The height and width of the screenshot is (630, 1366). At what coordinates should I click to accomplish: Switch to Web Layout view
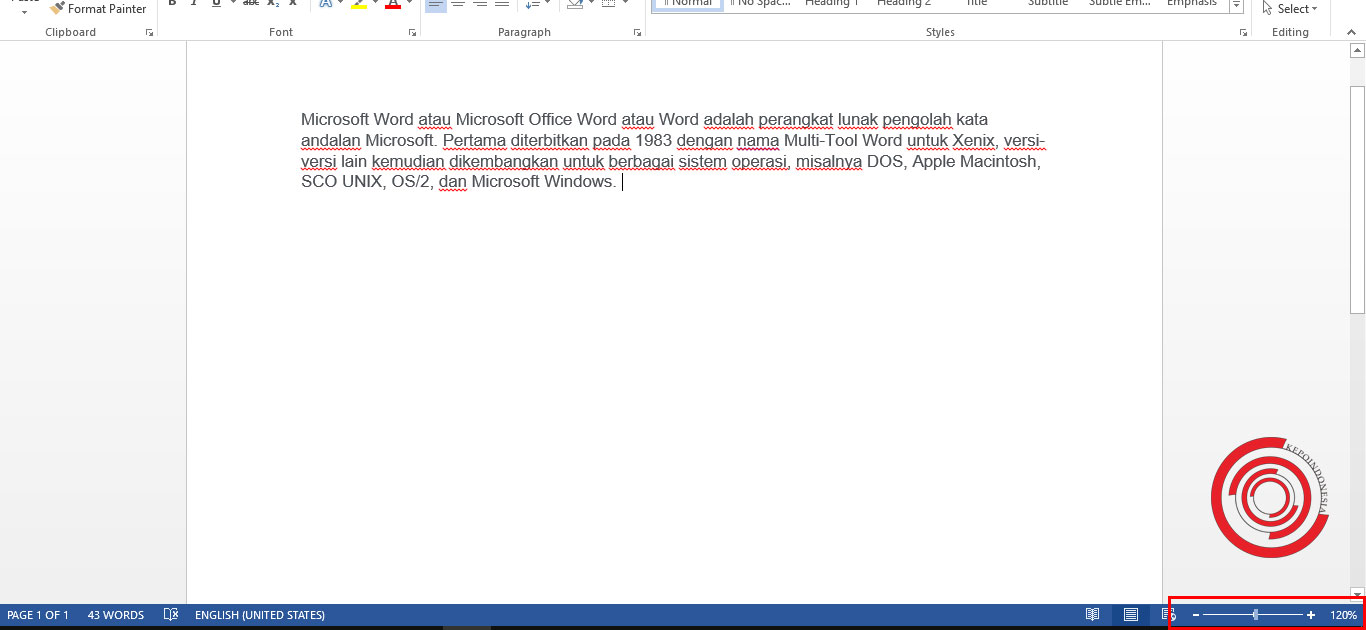(1167, 615)
